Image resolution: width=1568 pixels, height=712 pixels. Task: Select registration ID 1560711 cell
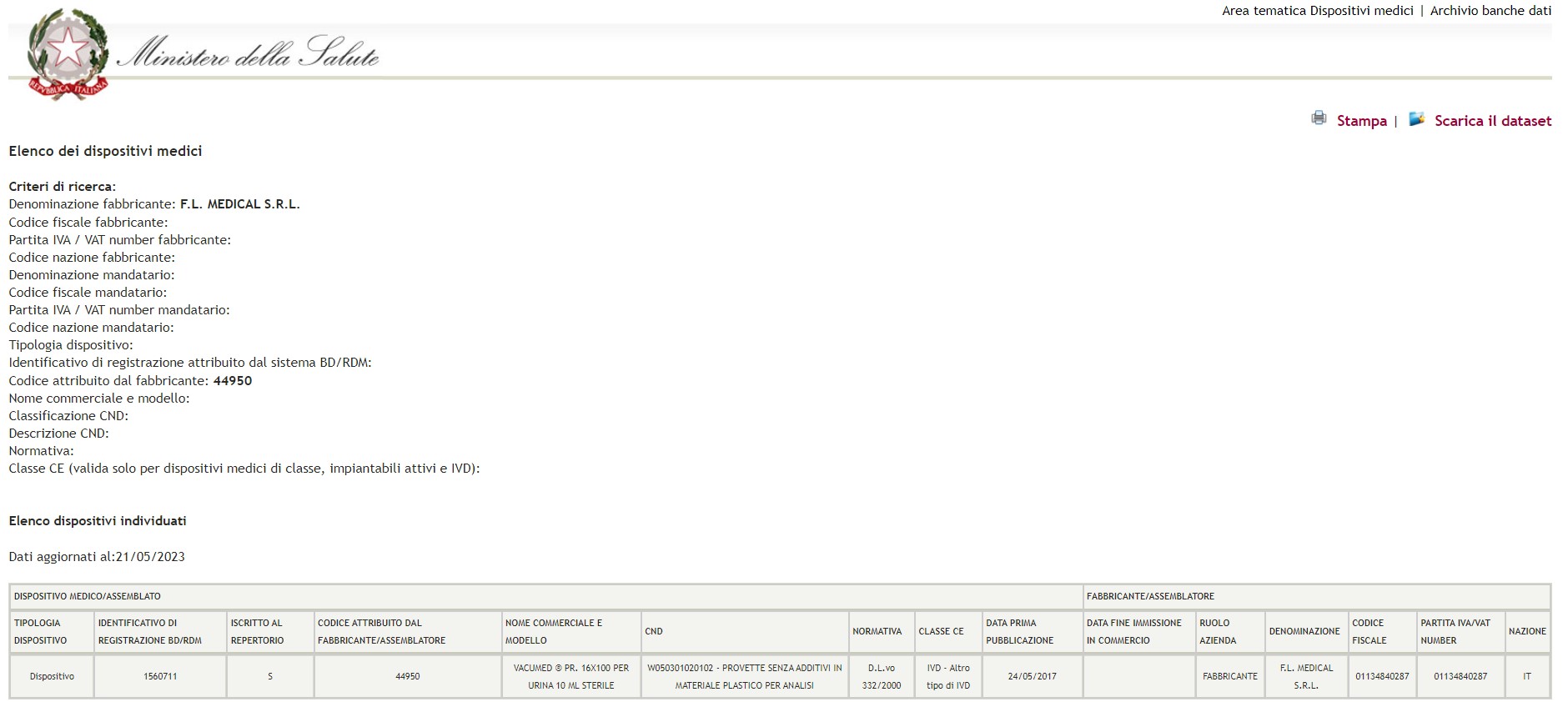coord(159,676)
